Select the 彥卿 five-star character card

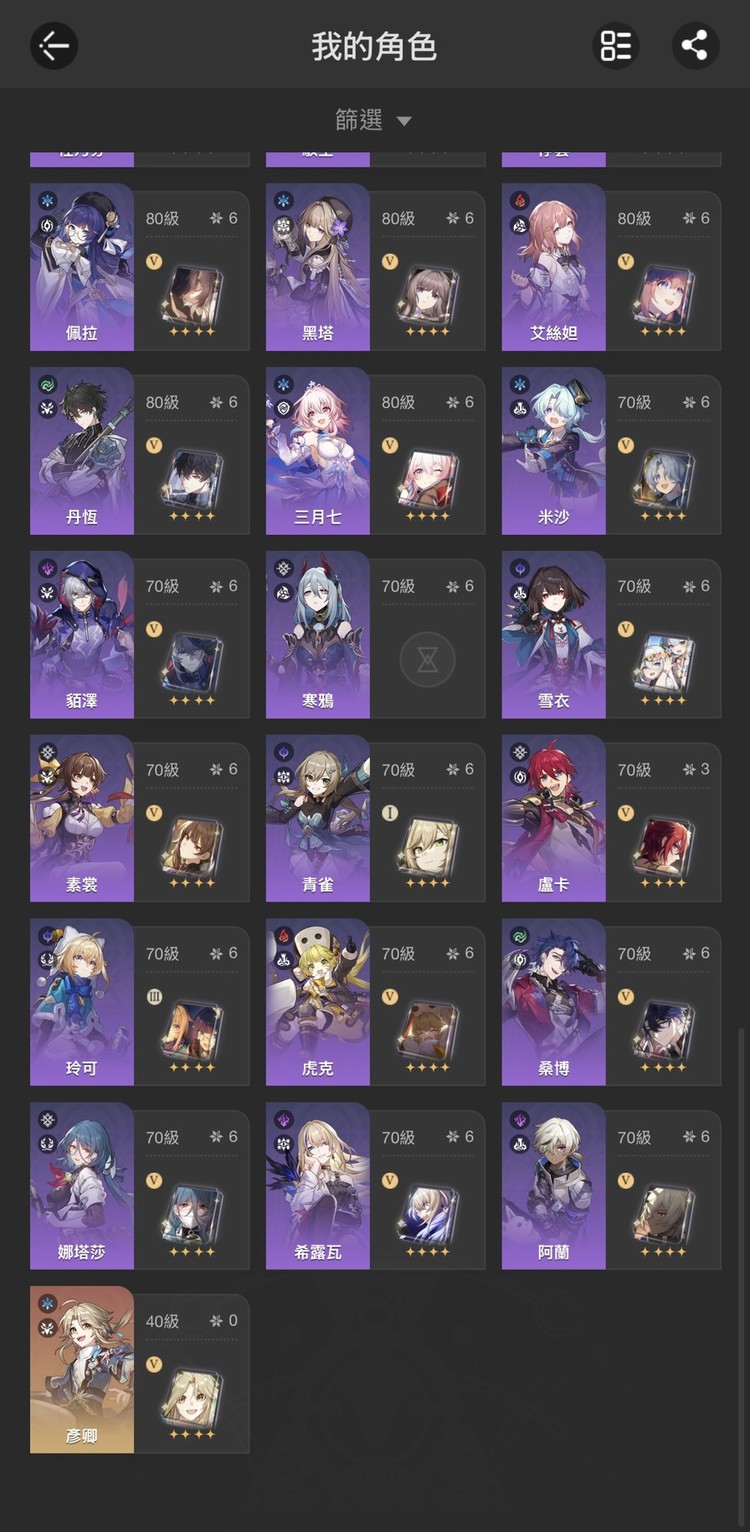pyautogui.click(x=140, y=1370)
